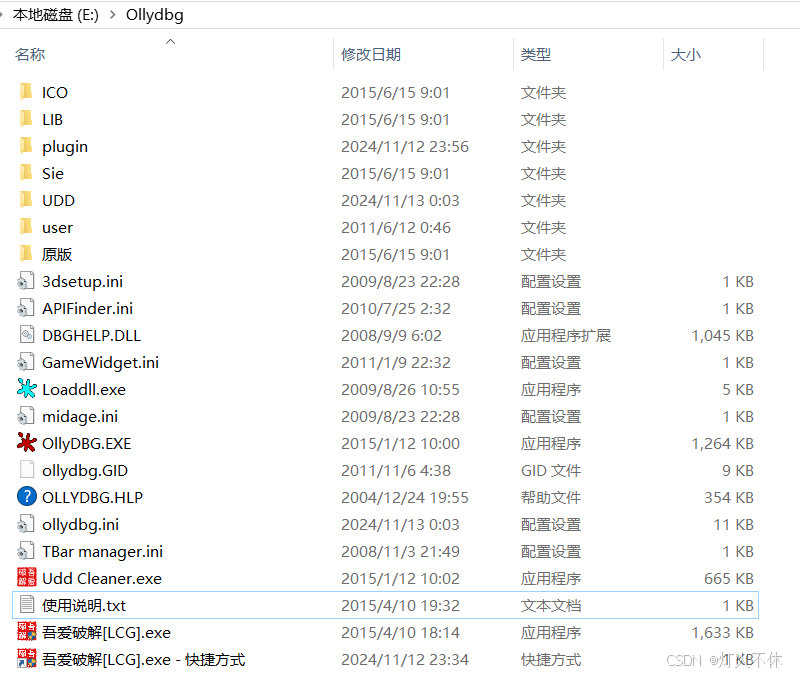This screenshot has width=800, height=676.
Task: Click the 吾爱破解[LCG].exe shortcut icon
Action: [27, 659]
